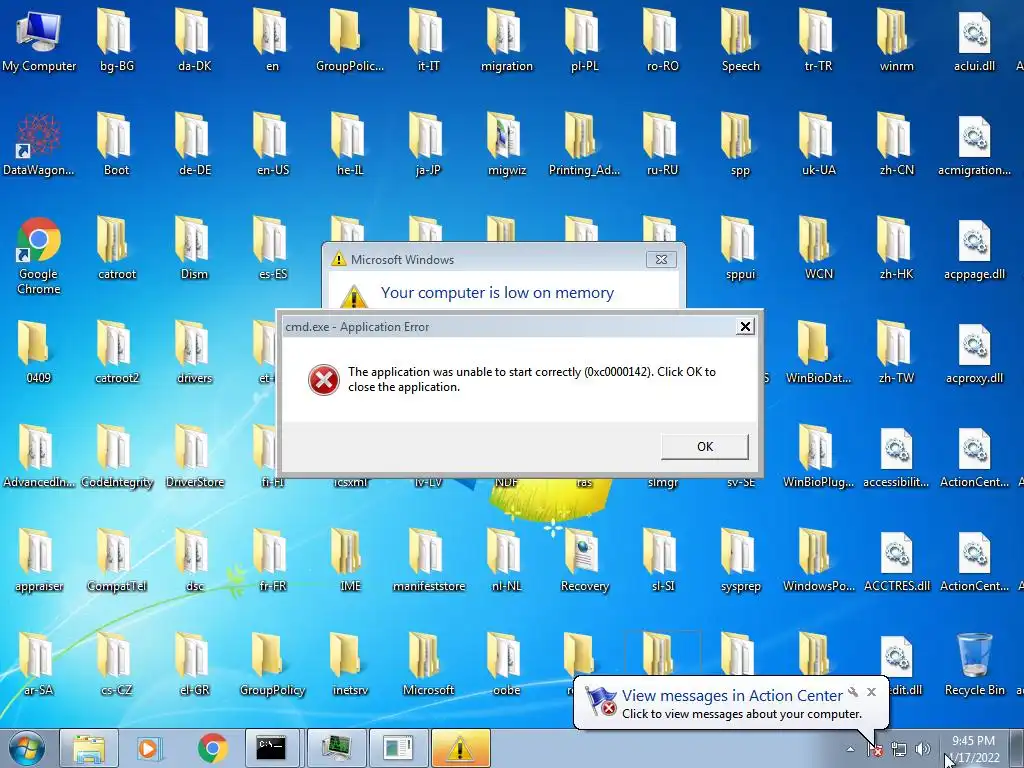The height and width of the screenshot is (768, 1024).
Task: Open the clock showing 9:45 PM
Action: coord(973,749)
